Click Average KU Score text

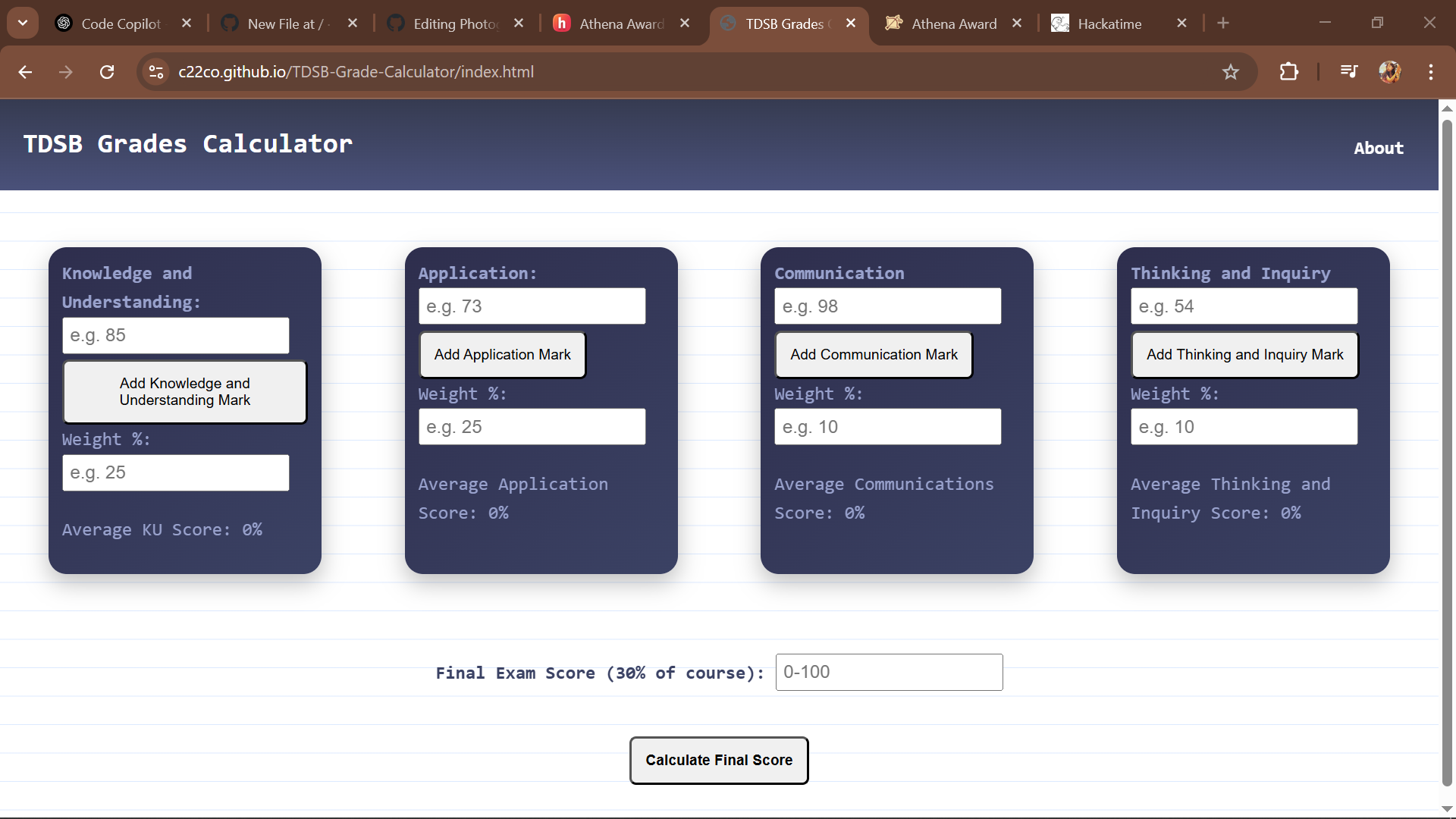(x=162, y=530)
